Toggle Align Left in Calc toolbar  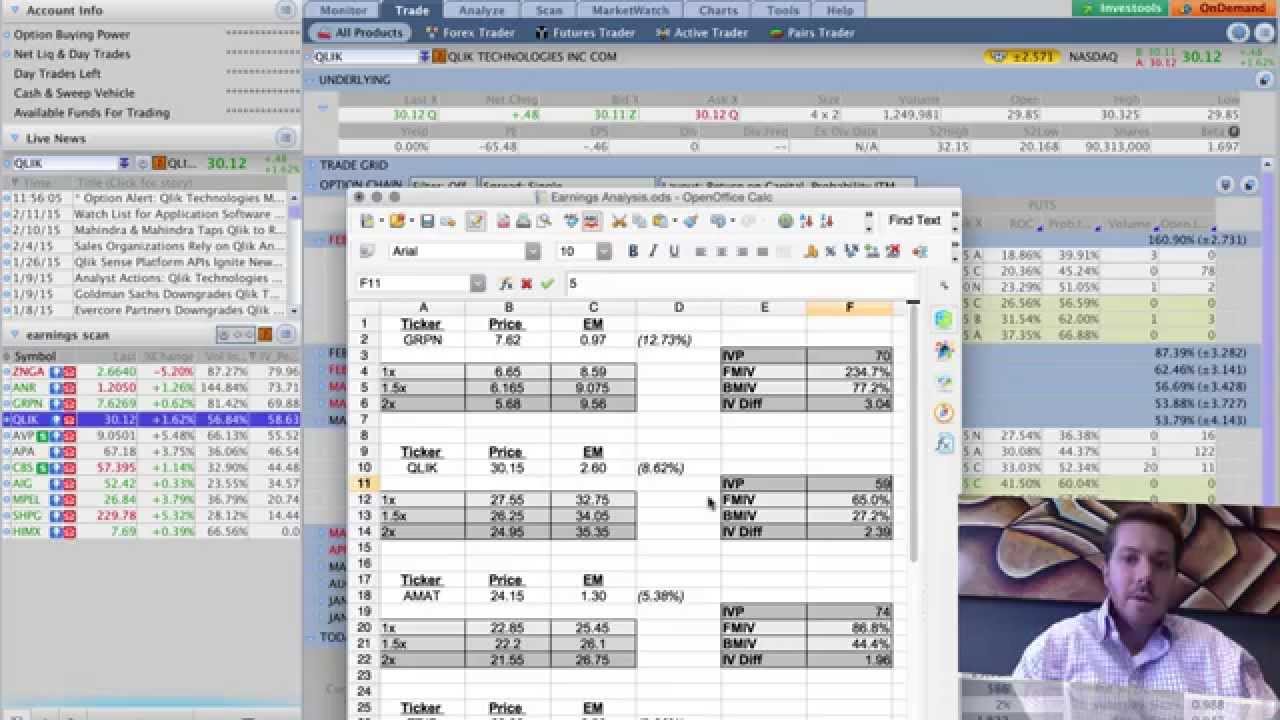click(x=700, y=251)
